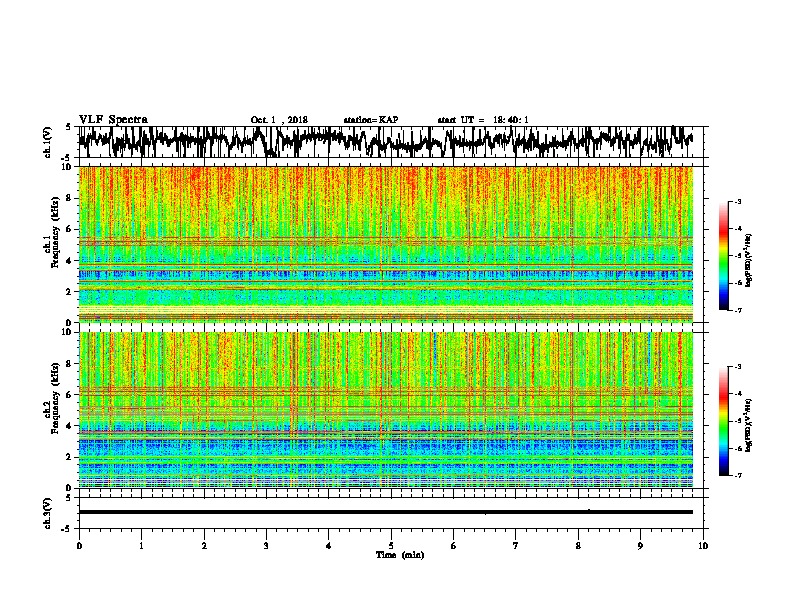Click the "station=KAP" header label
The height and width of the screenshot is (612, 792).
click(x=371, y=120)
